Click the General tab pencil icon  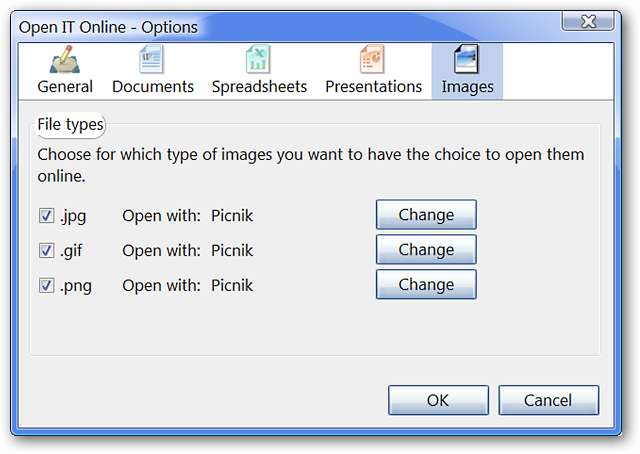click(x=65, y=60)
